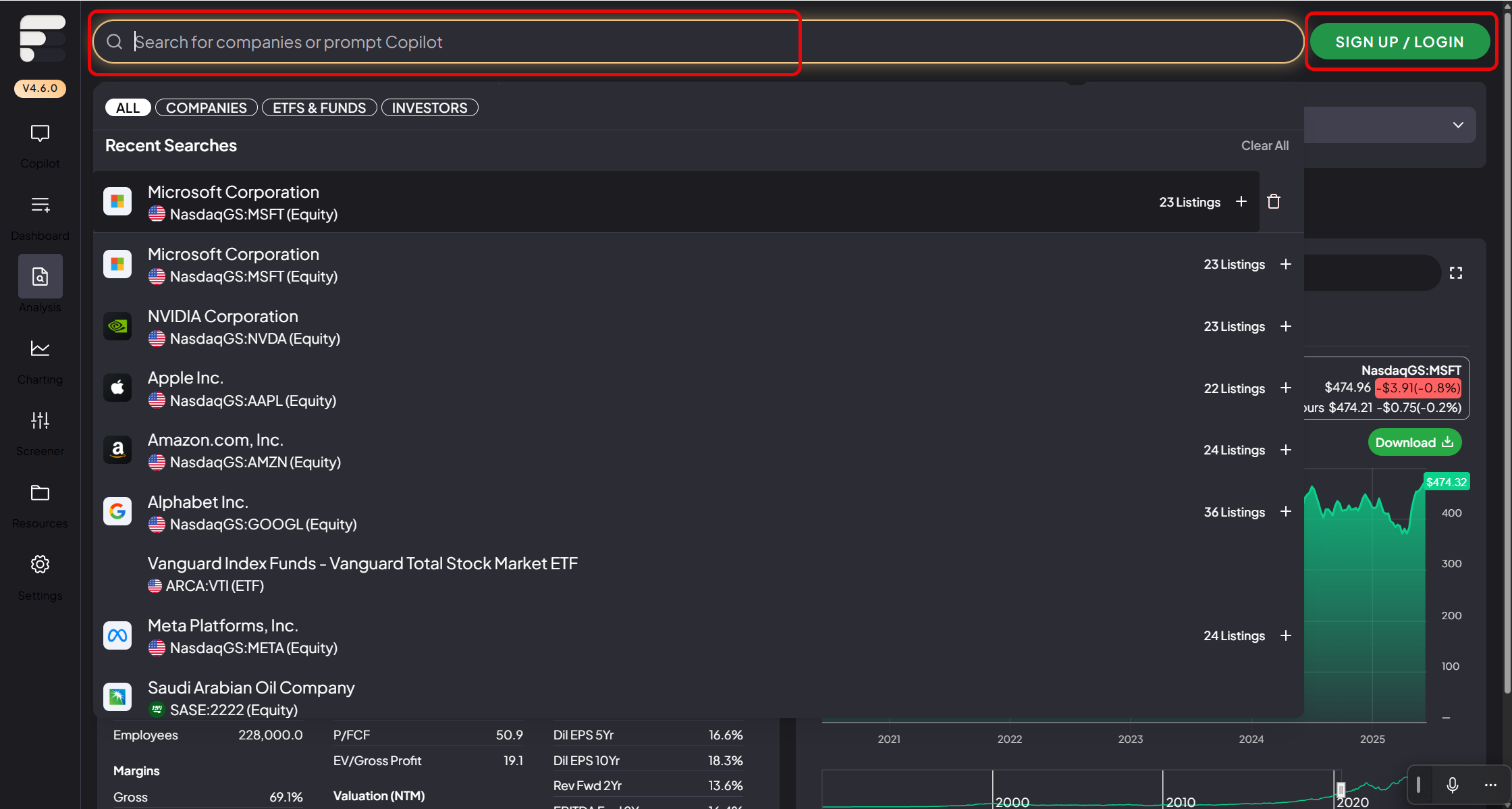1512x809 pixels.
Task: Click the Employees 228,000.0 value
Action: (x=270, y=735)
